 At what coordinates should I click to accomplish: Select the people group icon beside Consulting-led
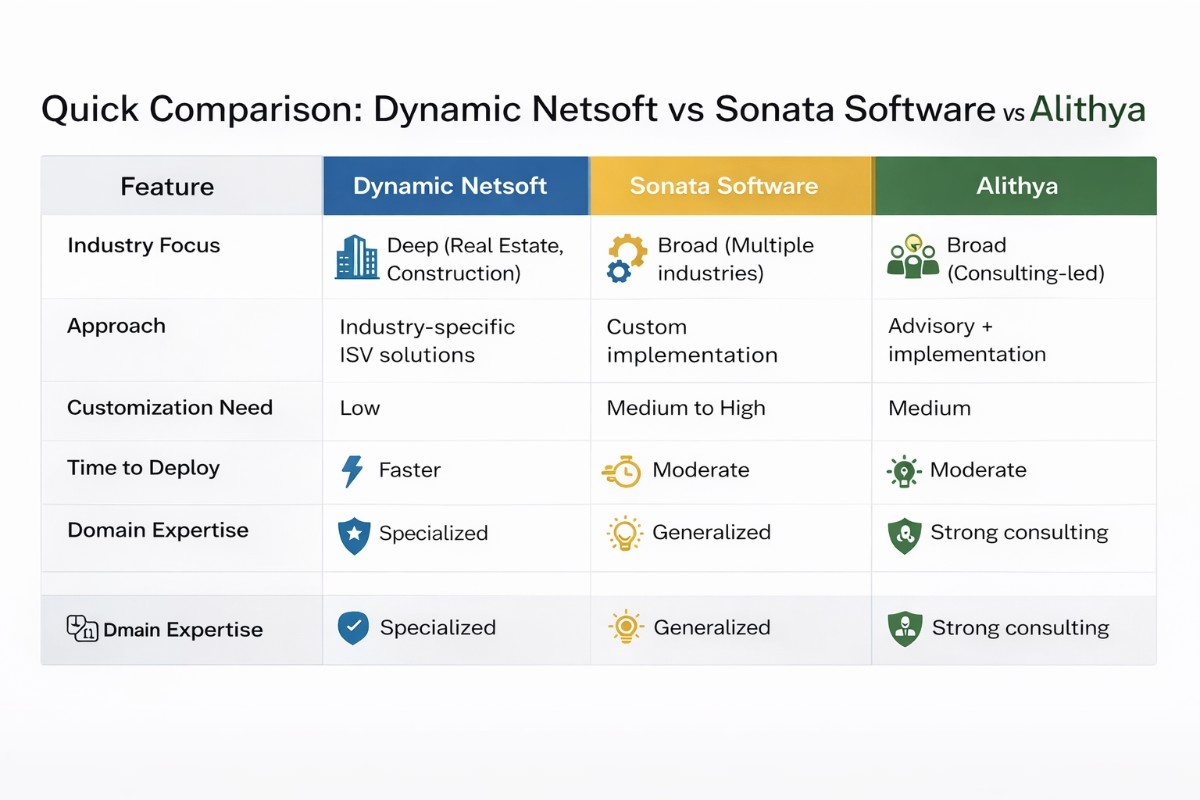coord(912,257)
